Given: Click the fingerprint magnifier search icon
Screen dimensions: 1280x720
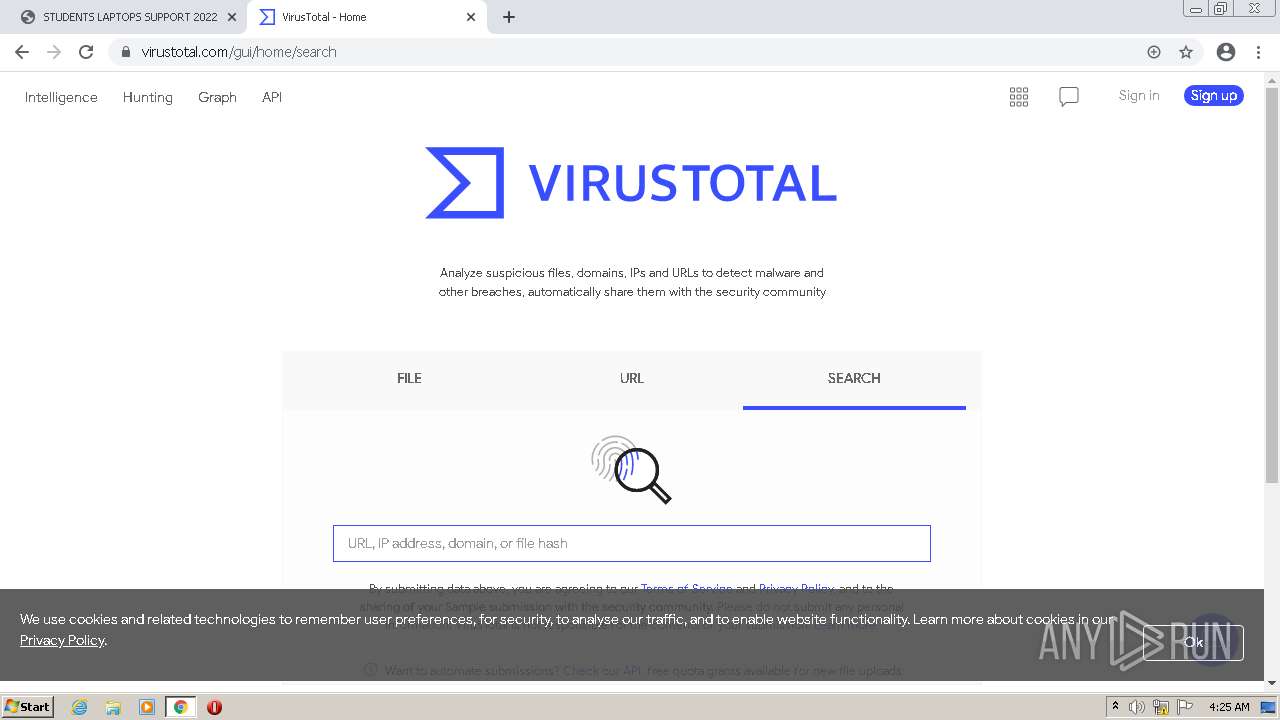Looking at the screenshot, I should tap(631, 469).
